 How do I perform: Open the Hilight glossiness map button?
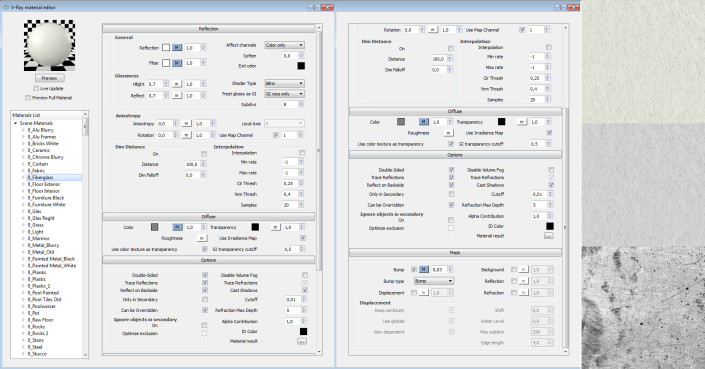click(x=177, y=84)
